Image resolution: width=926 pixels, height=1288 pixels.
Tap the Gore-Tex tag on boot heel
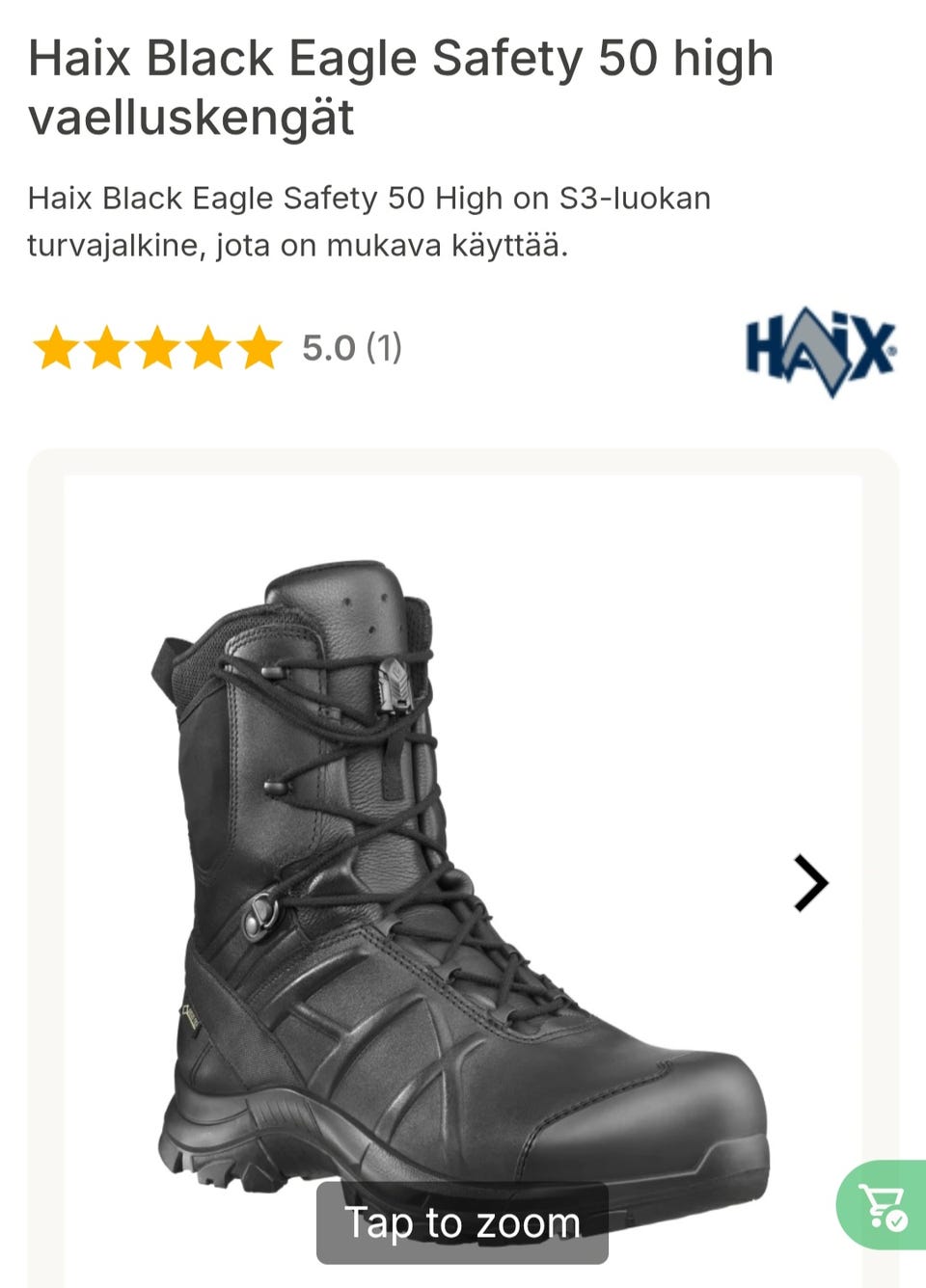192,1017
